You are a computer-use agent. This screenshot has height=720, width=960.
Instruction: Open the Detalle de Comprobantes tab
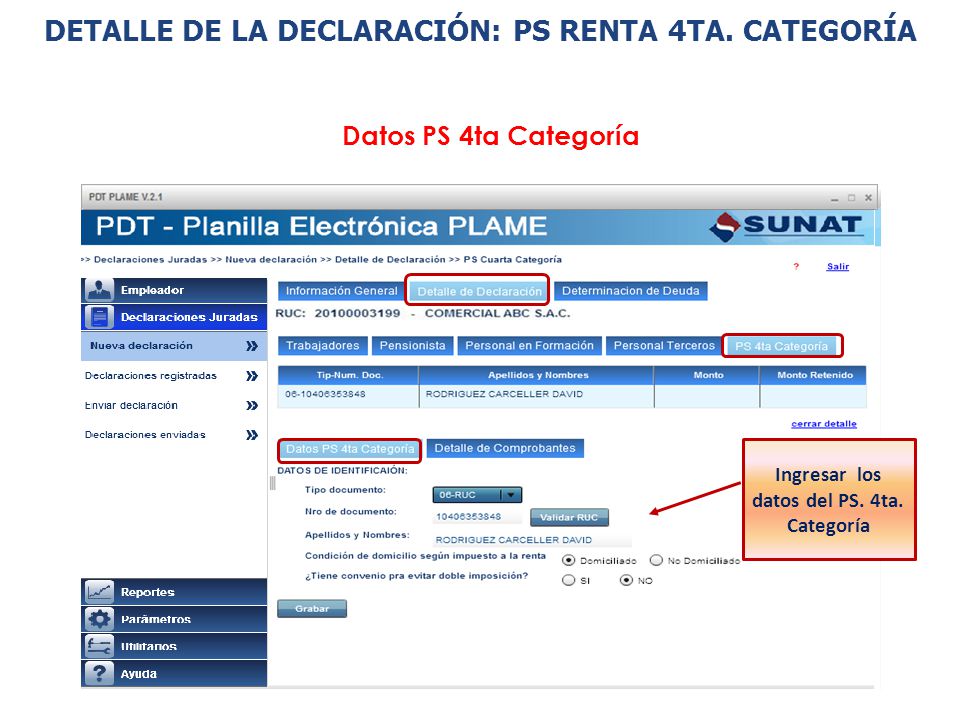pos(505,448)
